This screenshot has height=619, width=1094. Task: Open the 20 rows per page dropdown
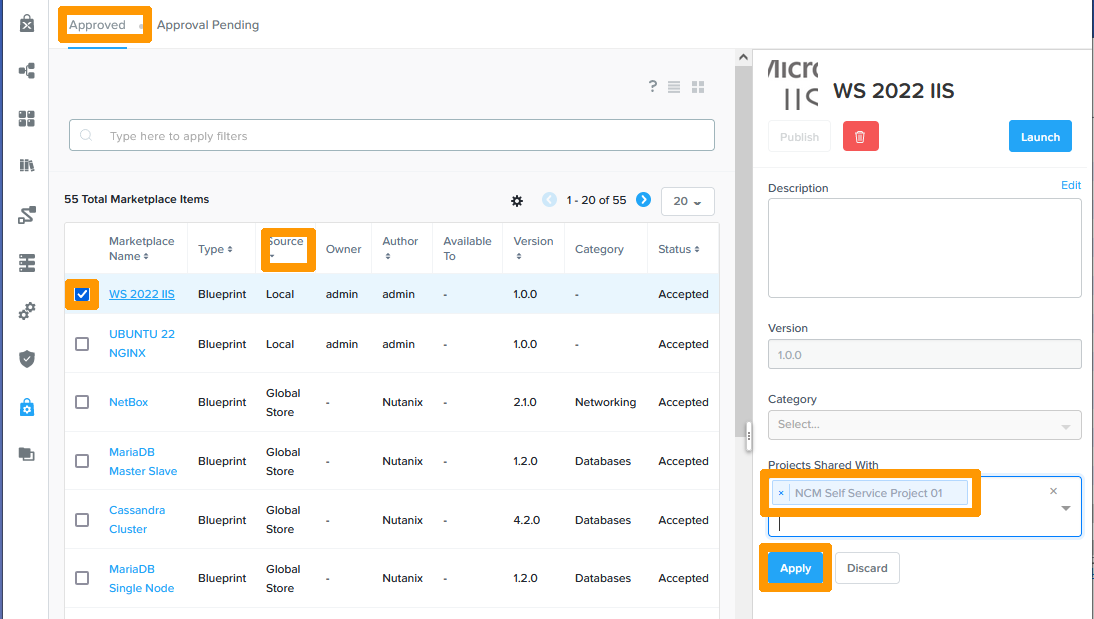pyautogui.click(x=687, y=201)
